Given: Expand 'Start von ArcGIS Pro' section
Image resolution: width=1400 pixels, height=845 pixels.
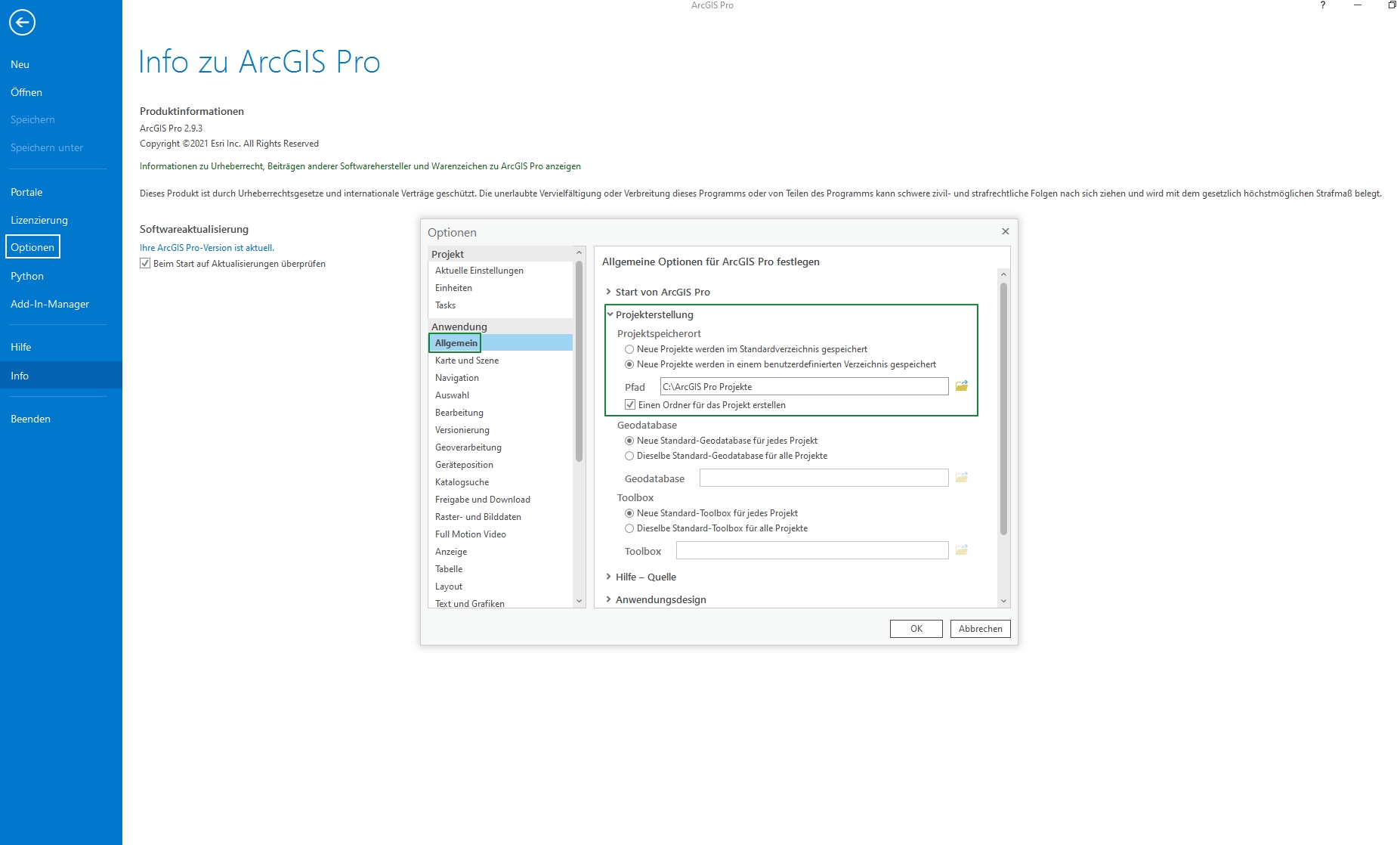Looking at the screenshot, I should pos(609,292).
